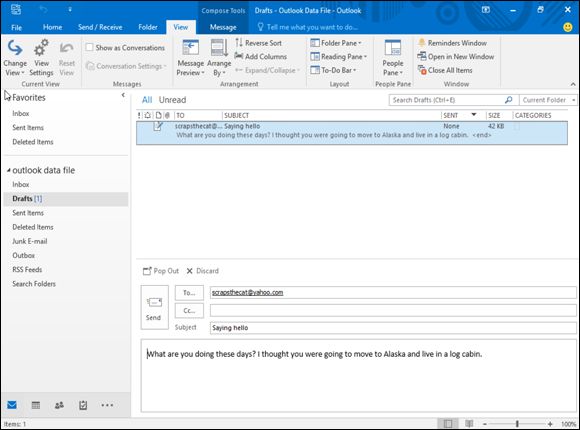Discard the draft message
580x430 pixels.
[203, 271]
